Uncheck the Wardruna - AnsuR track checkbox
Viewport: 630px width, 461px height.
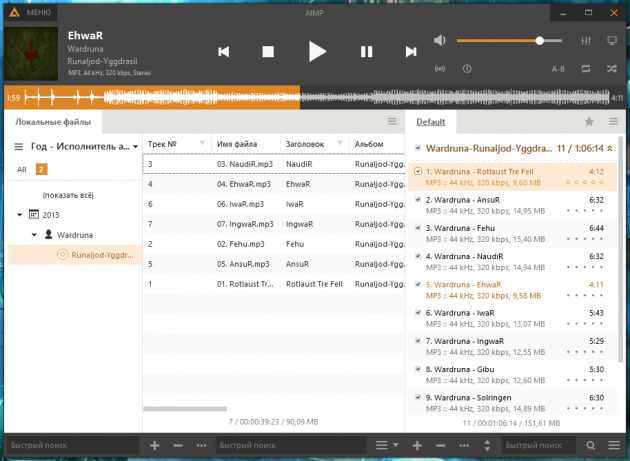(x=417, y=199)
